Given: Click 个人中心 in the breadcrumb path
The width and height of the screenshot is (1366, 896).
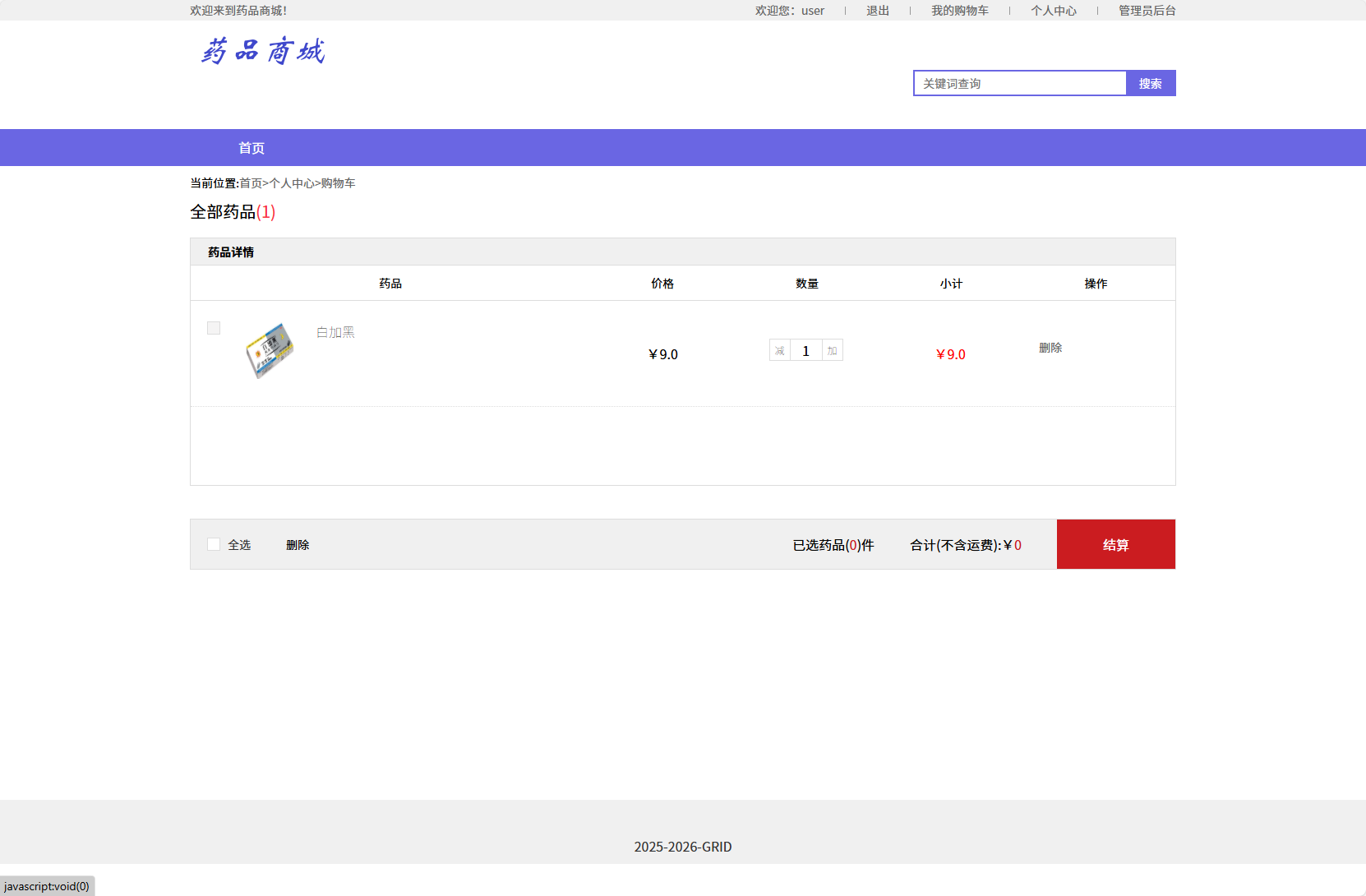Looking at the screenshot, I should [x=292, y=183].
